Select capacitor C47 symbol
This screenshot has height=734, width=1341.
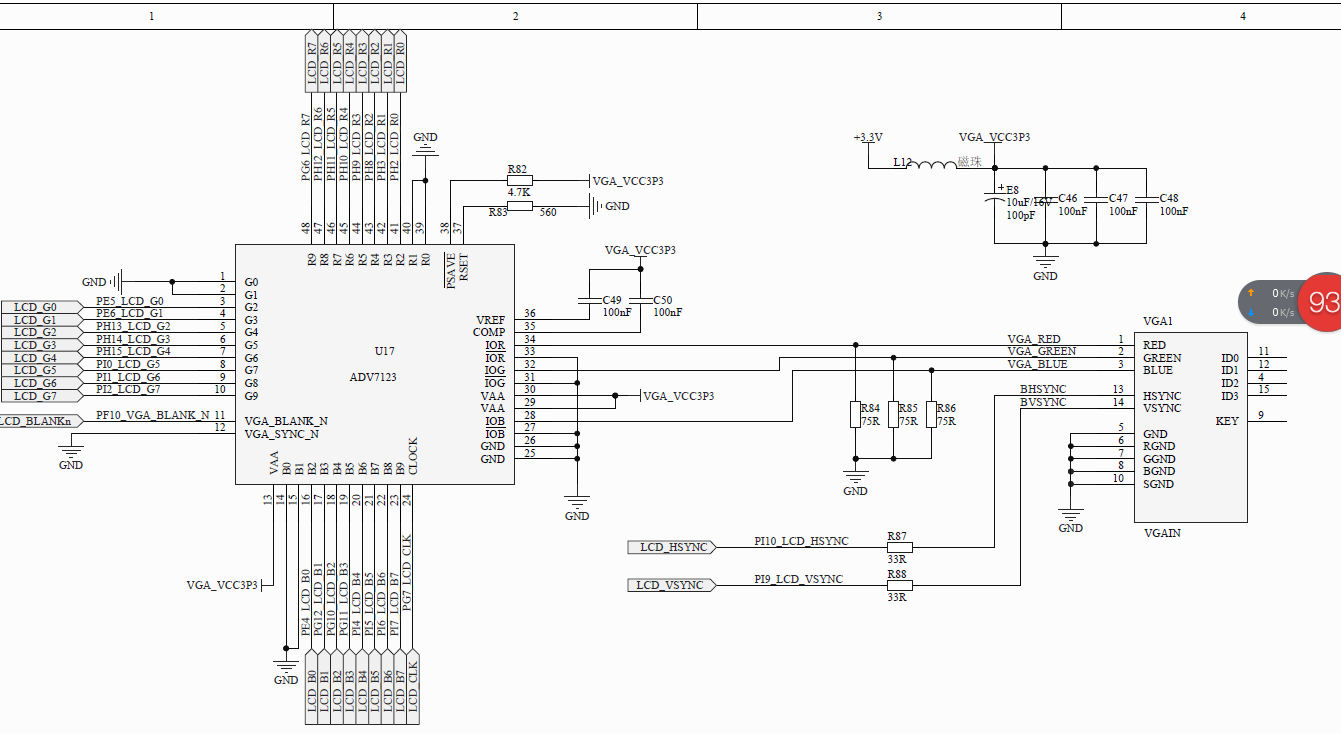(1096, 199)
